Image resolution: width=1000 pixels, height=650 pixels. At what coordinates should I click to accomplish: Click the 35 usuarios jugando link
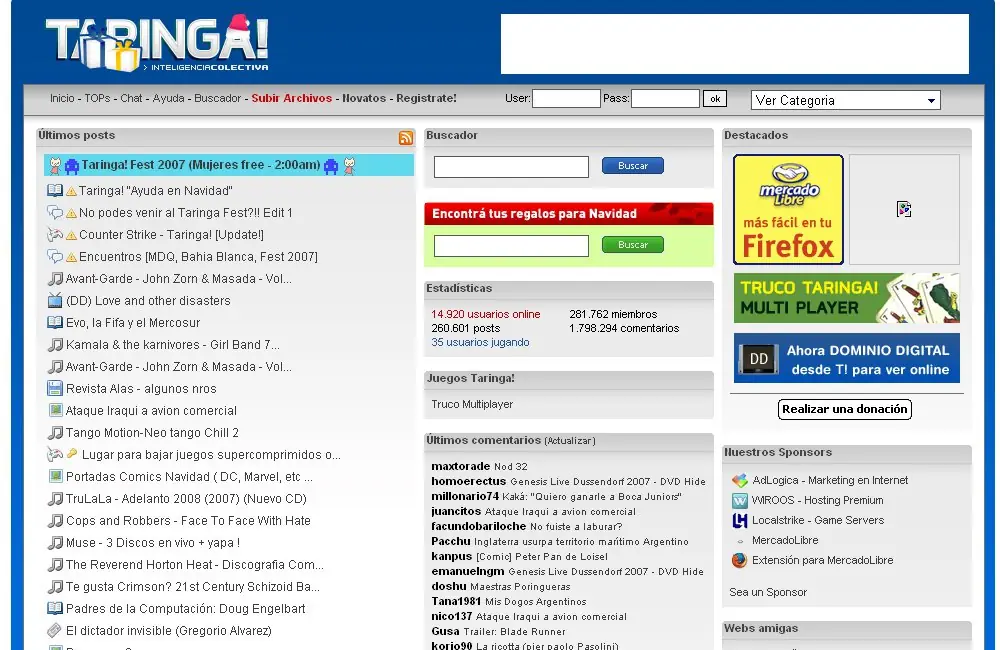(480, 343)
